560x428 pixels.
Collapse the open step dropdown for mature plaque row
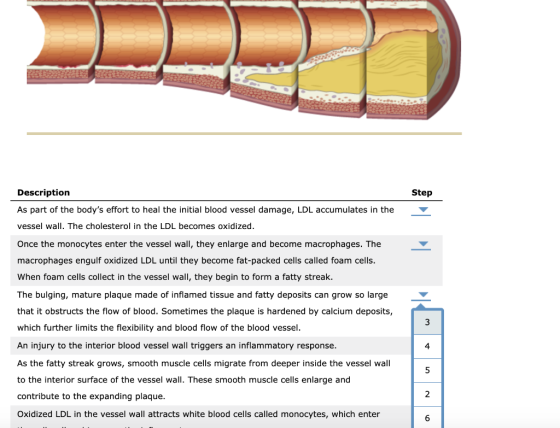421,295
